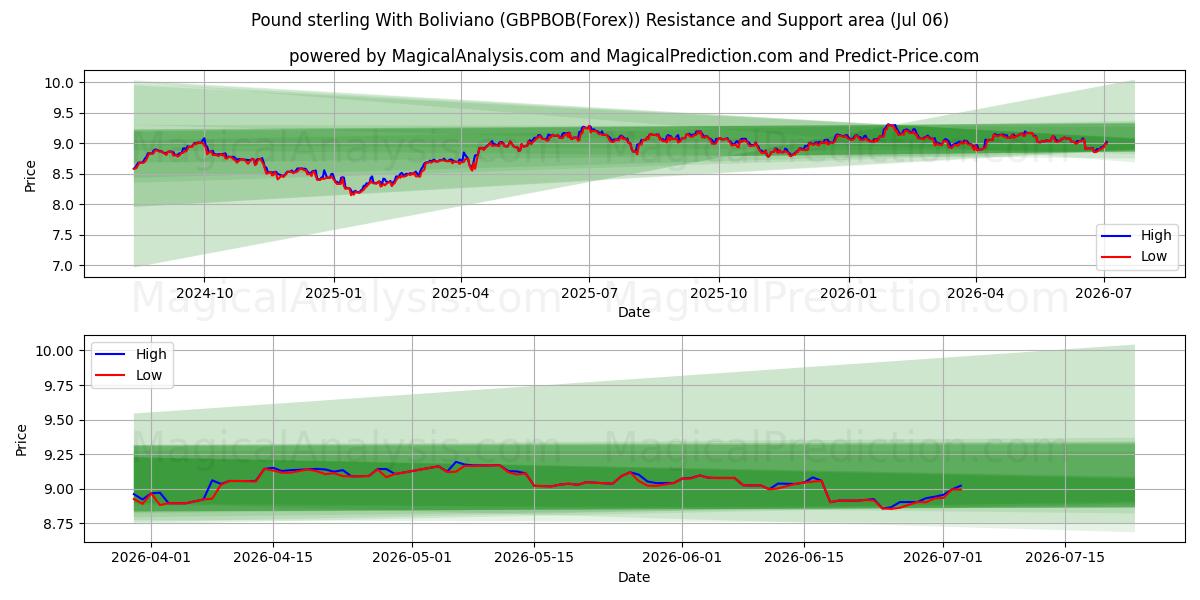The width and height of the screenshot is (1200, 600).
Task: Click the '2026-05-15' date tick label
Action: point(535,559)
